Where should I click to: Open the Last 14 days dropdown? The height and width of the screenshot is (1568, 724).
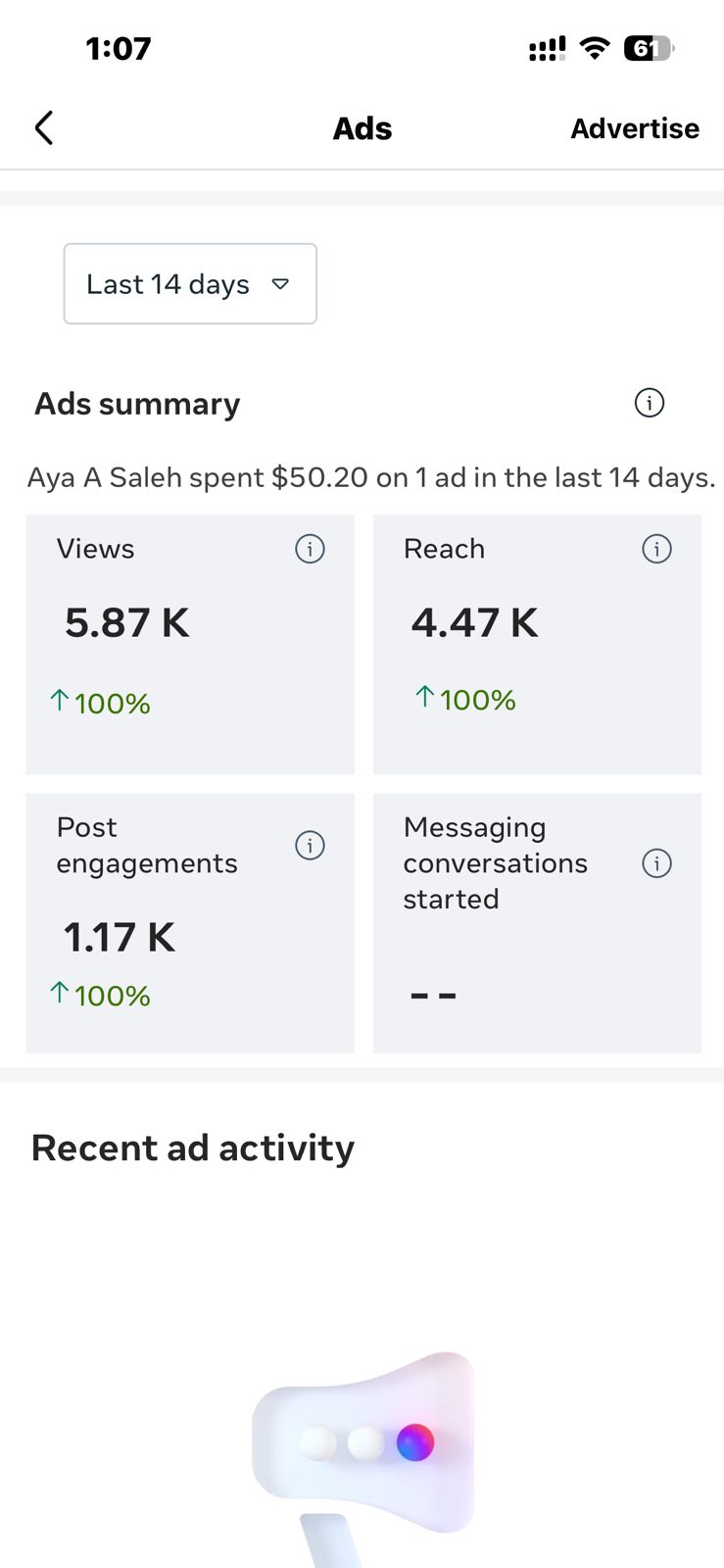[189, 284]
